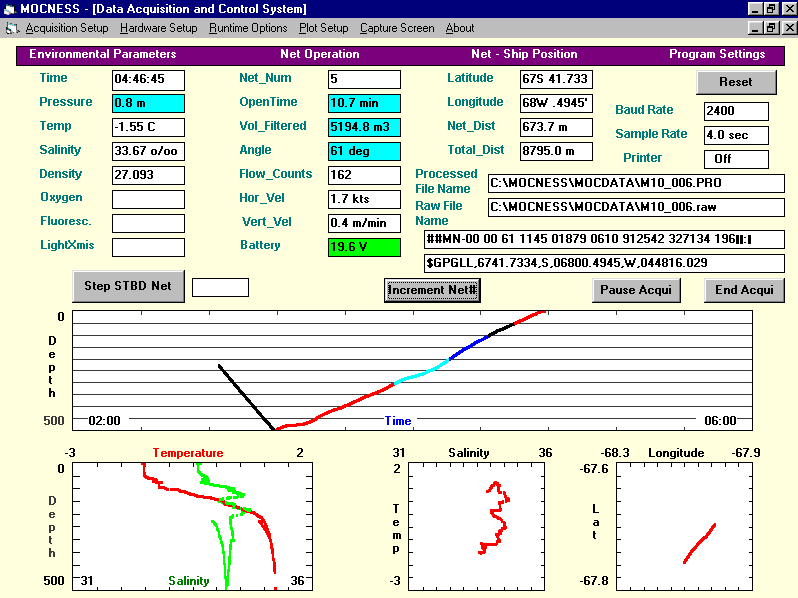Minimize the MOCNESS main window
Viewport: 798px width, 598px height.
point(755,9)
